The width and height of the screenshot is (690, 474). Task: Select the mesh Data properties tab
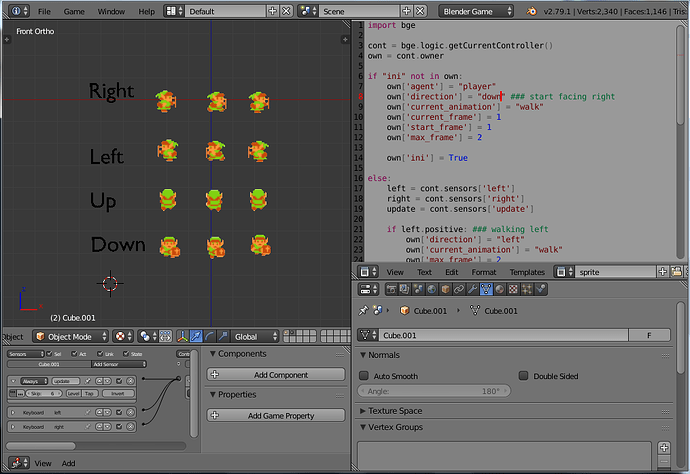486,289
